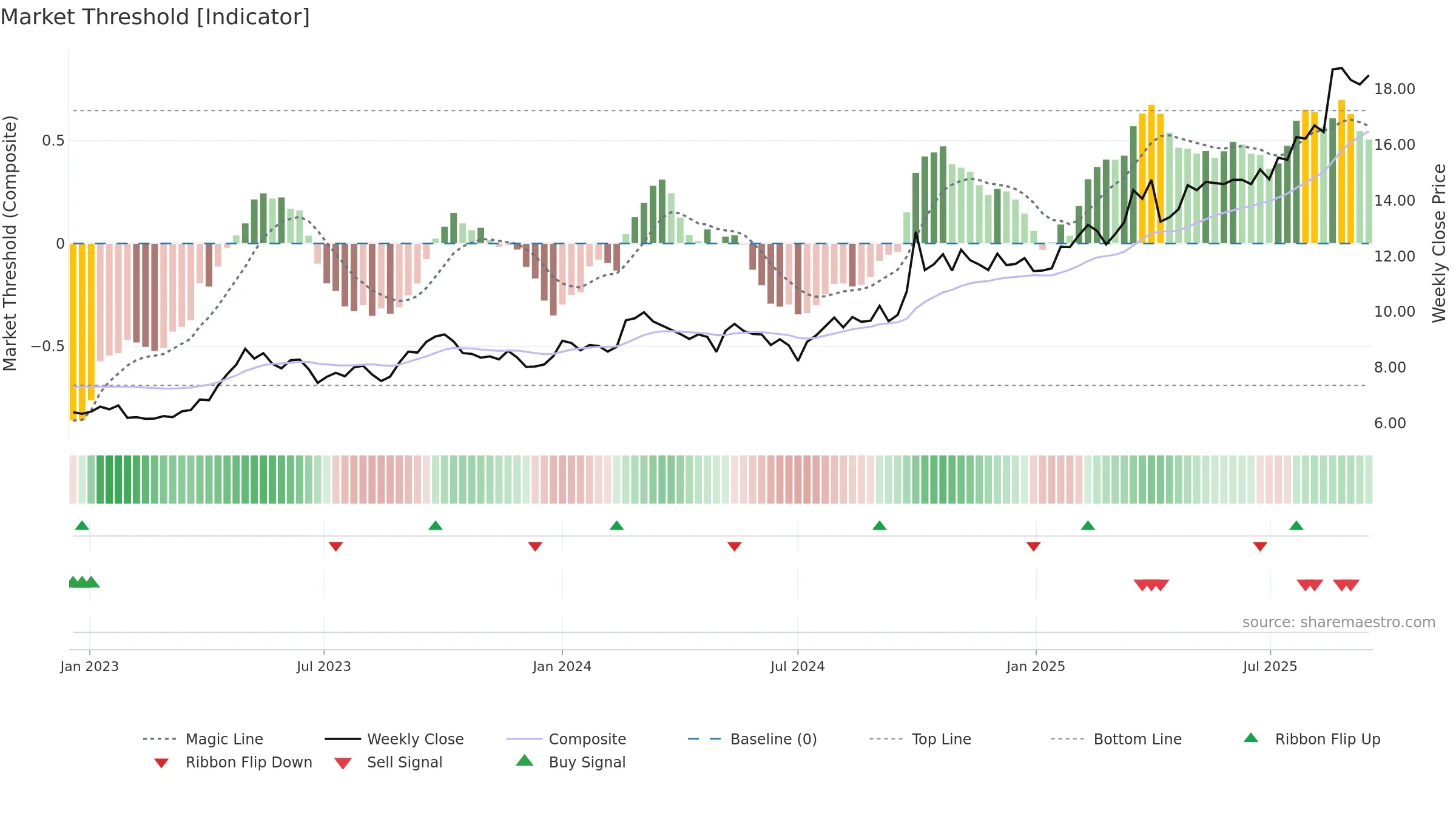Click the Market Threshold (Composite) axis title

[10, 243]
